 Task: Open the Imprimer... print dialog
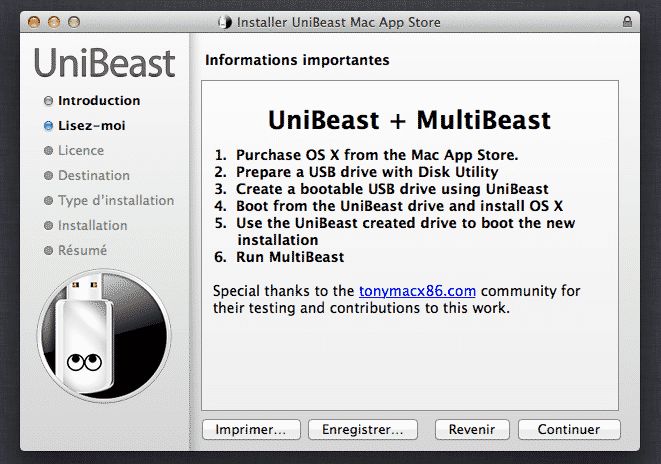click(251, 429)
